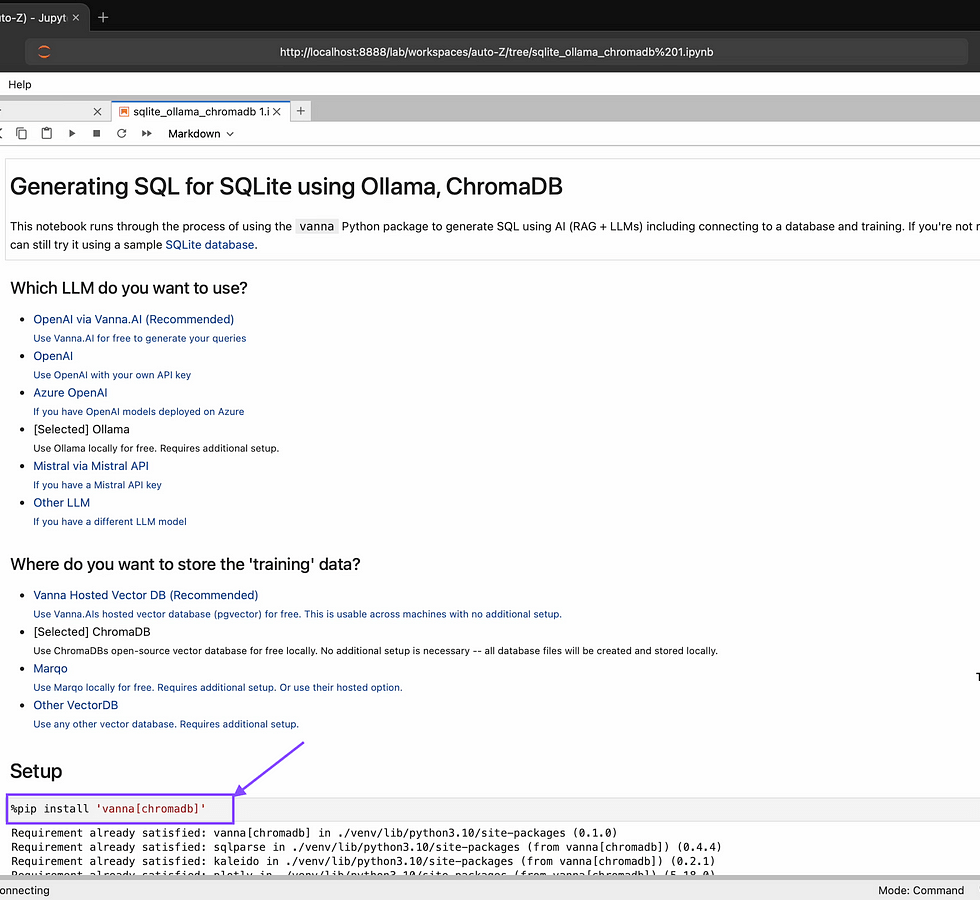Open the Help menu
This screenshot has height=900, width=980.
(20, 85)
